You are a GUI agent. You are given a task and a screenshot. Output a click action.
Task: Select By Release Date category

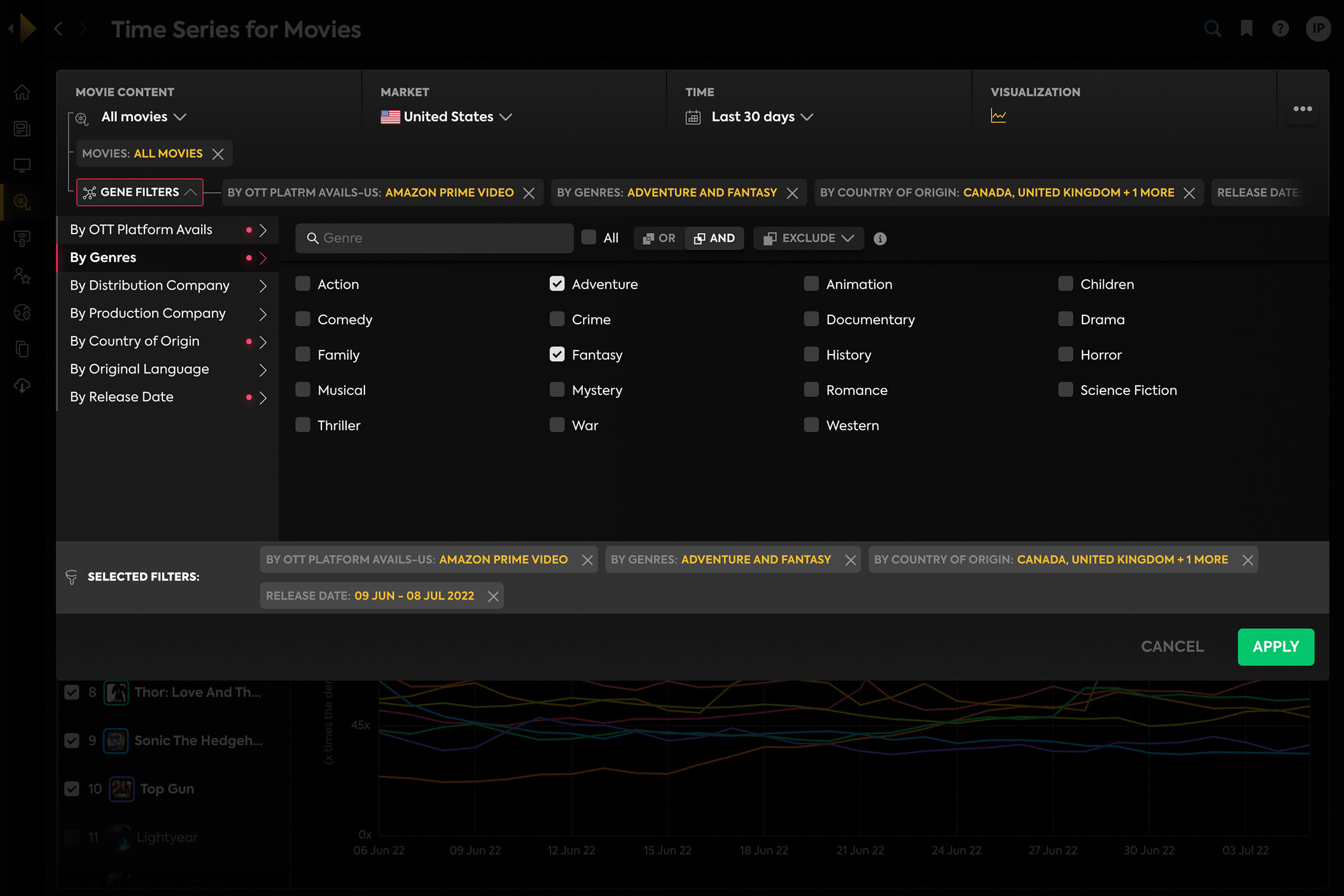(x=167, y=397)
